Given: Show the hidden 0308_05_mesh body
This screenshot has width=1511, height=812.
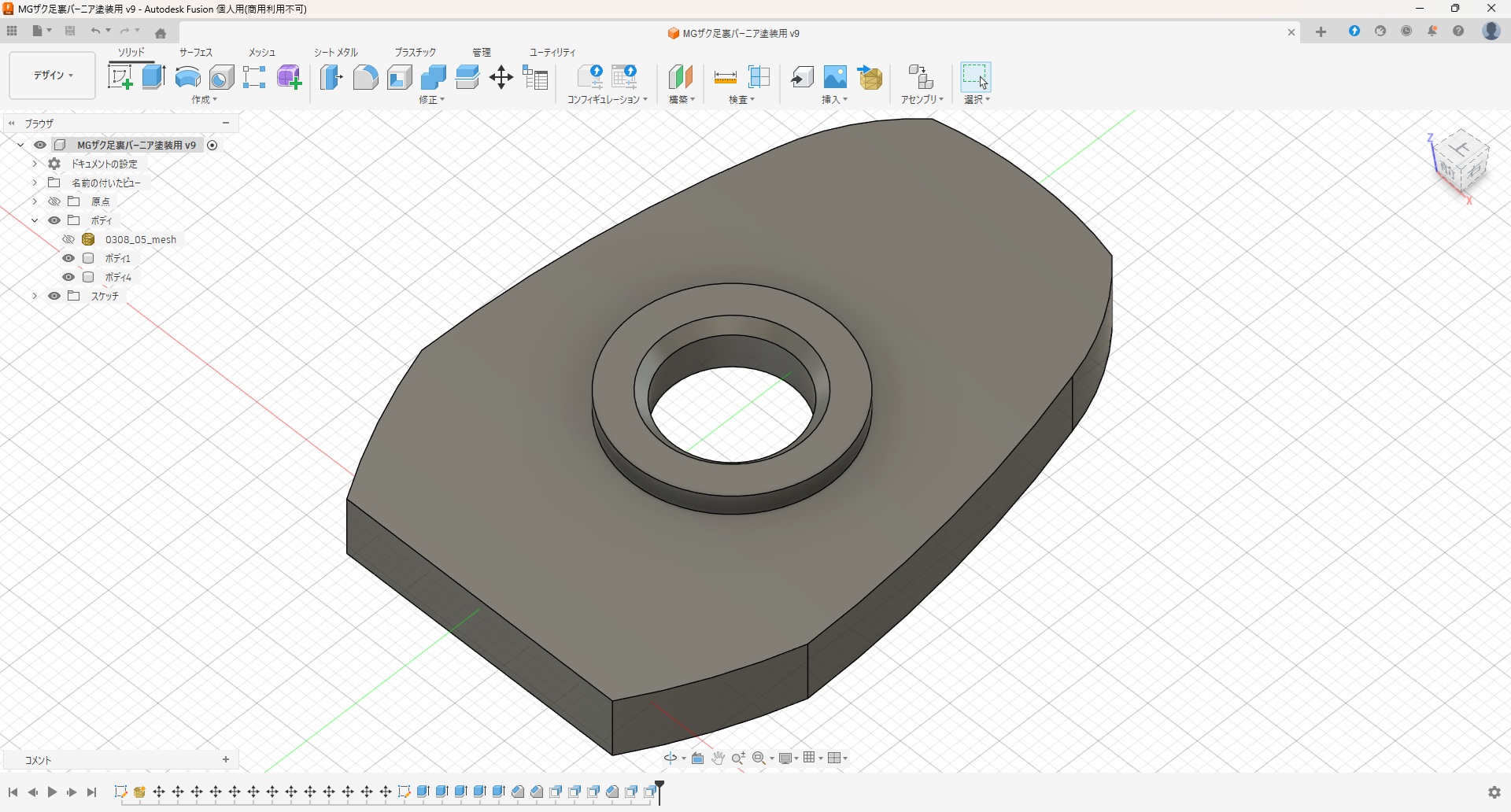Looking at the screenshot, I should 68,239.
